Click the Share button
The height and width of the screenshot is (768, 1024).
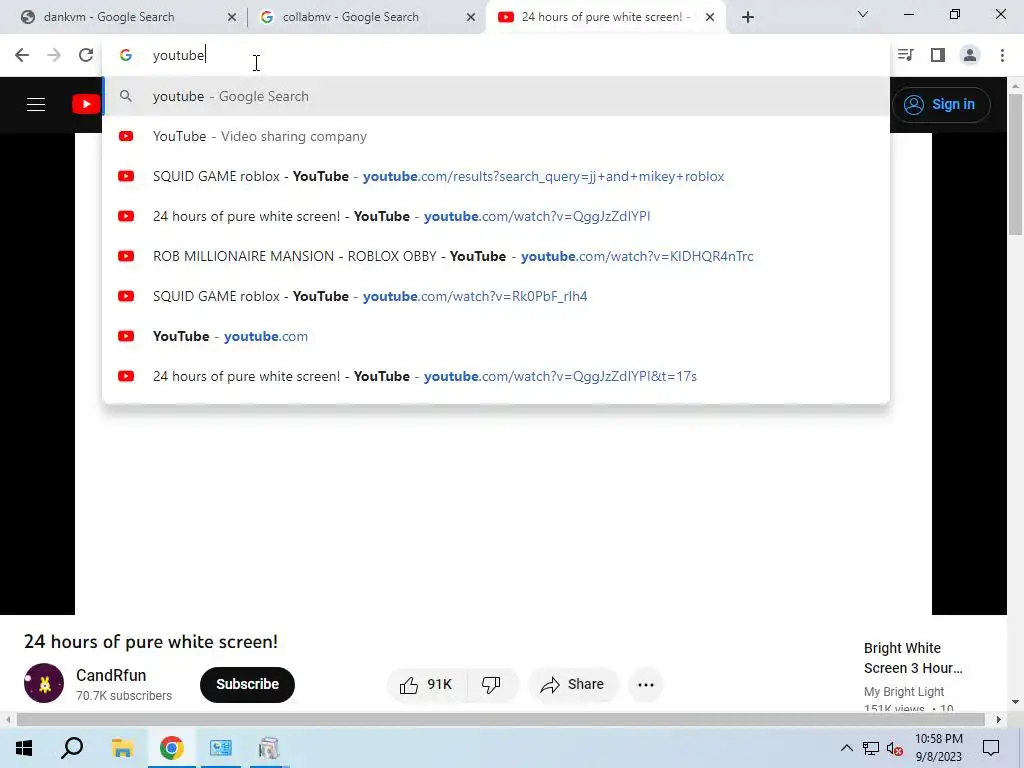coord(573,684)
